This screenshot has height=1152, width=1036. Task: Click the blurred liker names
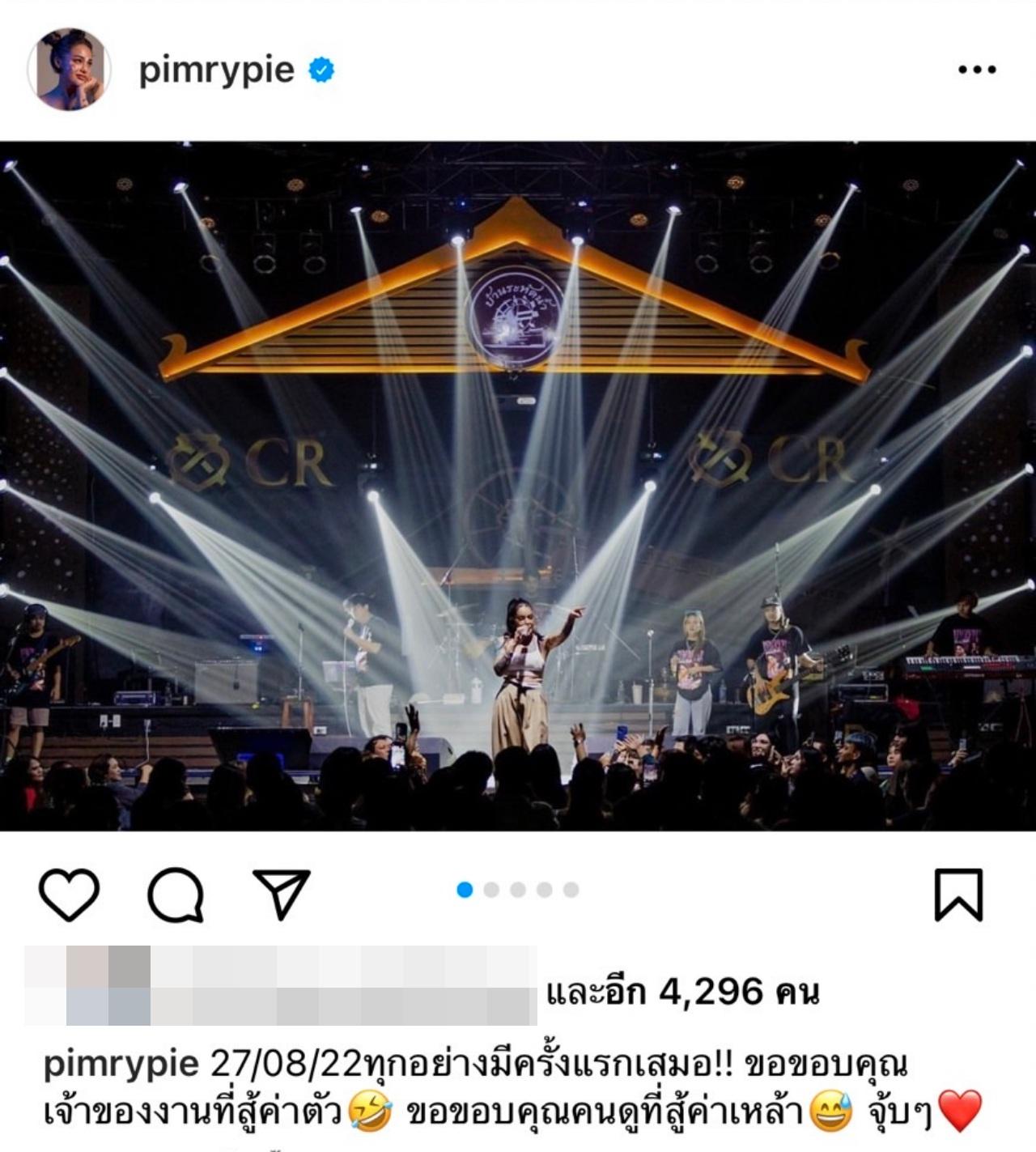coord(281,985)
